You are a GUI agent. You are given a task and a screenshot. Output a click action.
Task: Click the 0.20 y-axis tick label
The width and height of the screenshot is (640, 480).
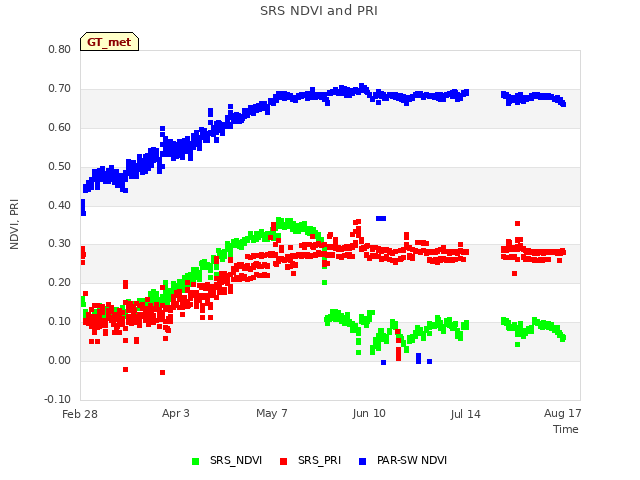60,282
